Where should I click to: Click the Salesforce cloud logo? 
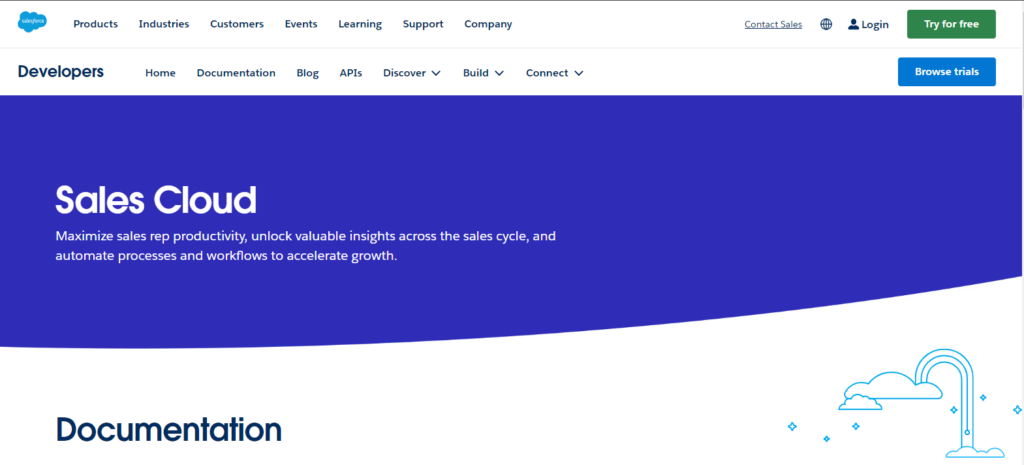click(32, 23)
